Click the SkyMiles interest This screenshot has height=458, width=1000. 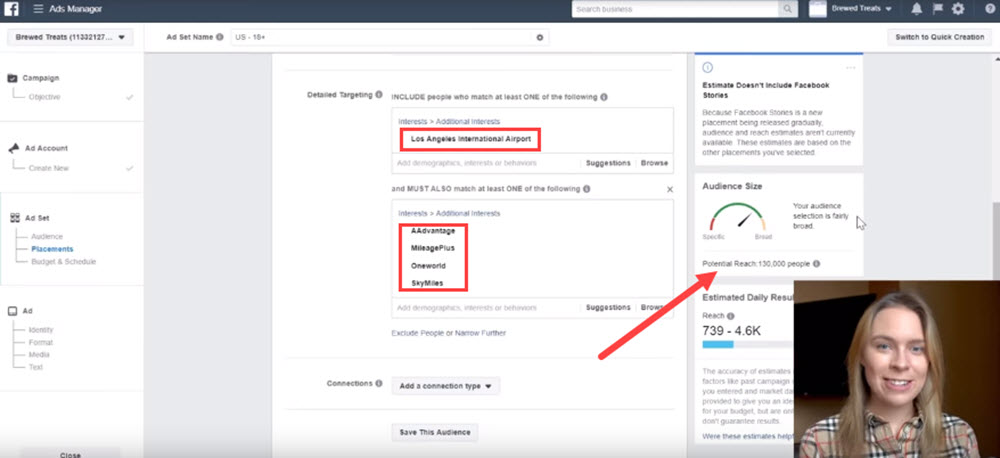(427, 283)
